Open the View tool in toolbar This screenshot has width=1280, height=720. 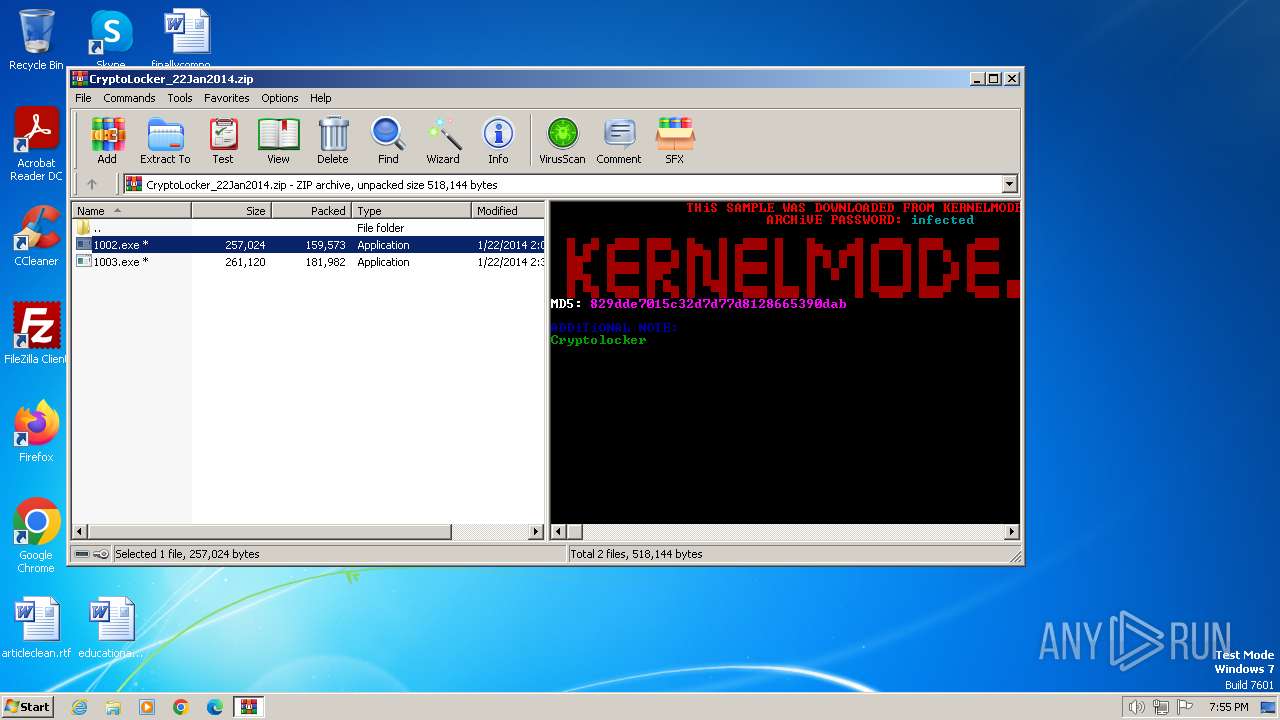tap(278, 140)
